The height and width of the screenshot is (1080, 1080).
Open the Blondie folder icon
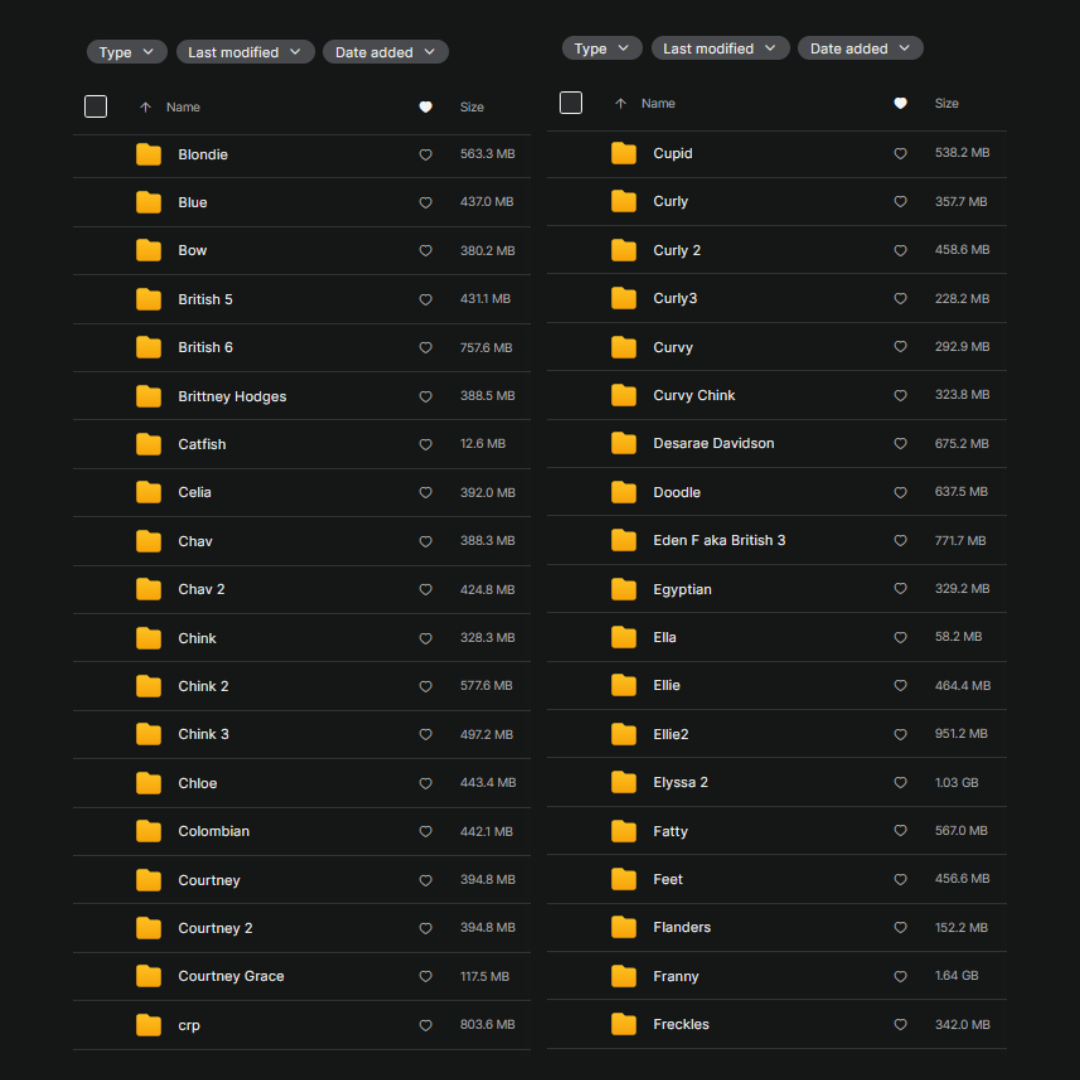(149, 154)
